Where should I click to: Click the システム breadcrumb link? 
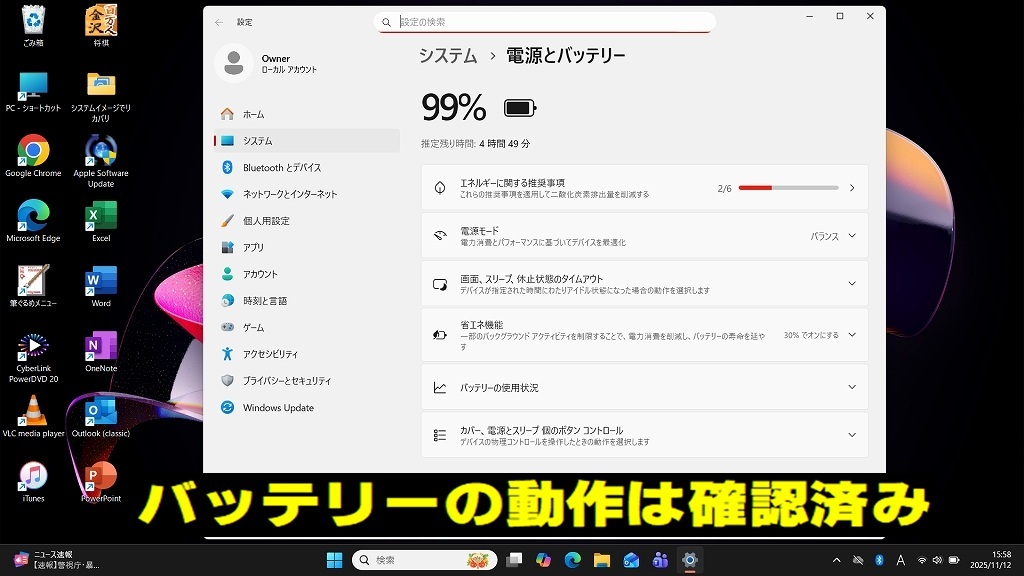click(447, 57)
